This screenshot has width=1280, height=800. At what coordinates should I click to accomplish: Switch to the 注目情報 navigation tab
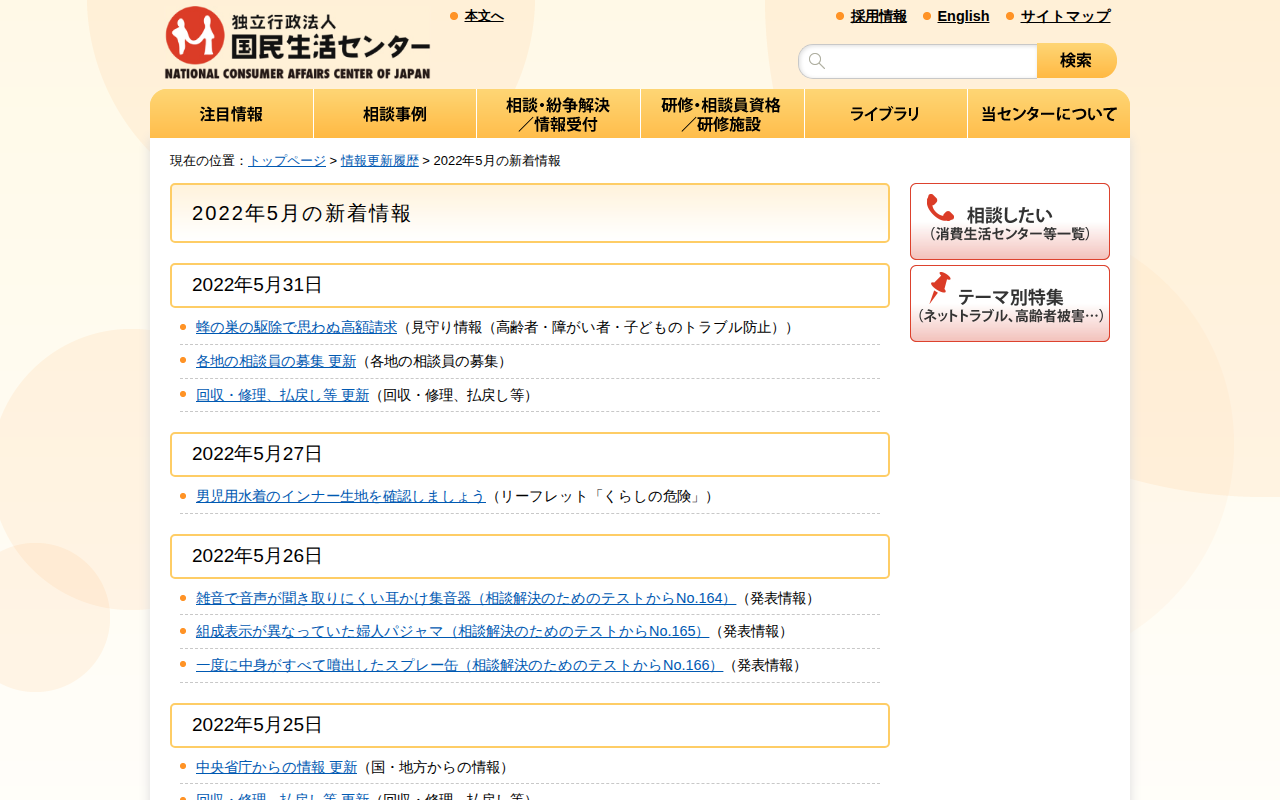click(231, 113)
